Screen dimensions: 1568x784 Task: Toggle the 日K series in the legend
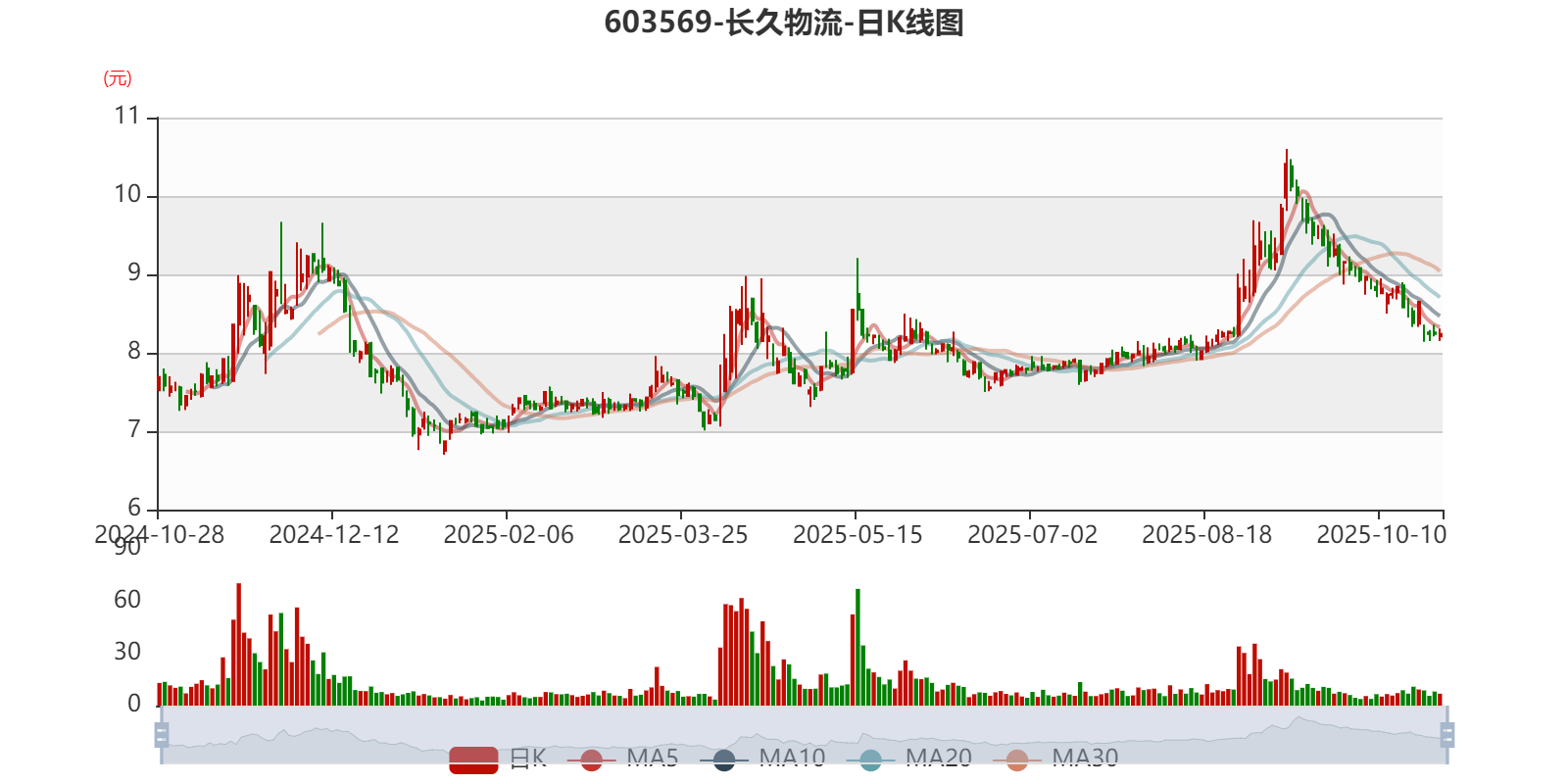point(498,759)
